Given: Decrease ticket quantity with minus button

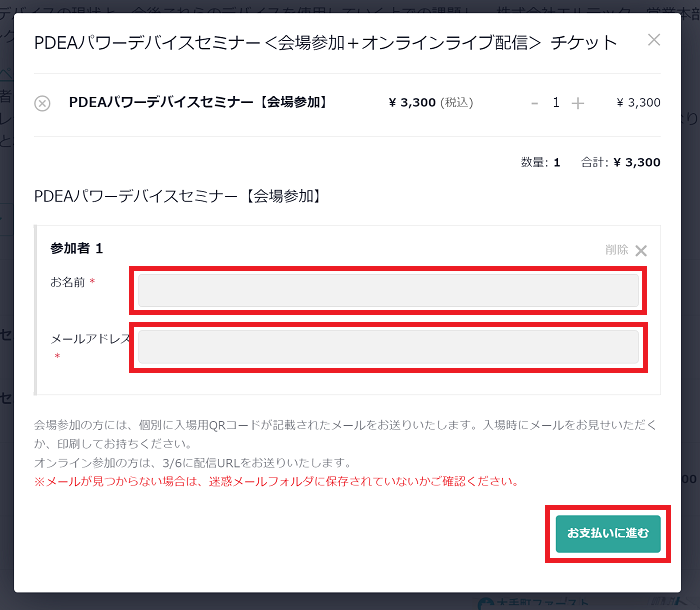Looking at the screenshot, I should (534, 104).
